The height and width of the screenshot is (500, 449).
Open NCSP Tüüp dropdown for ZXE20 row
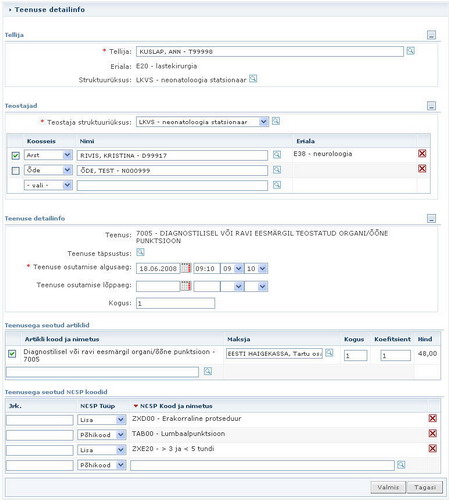point(102,450)
